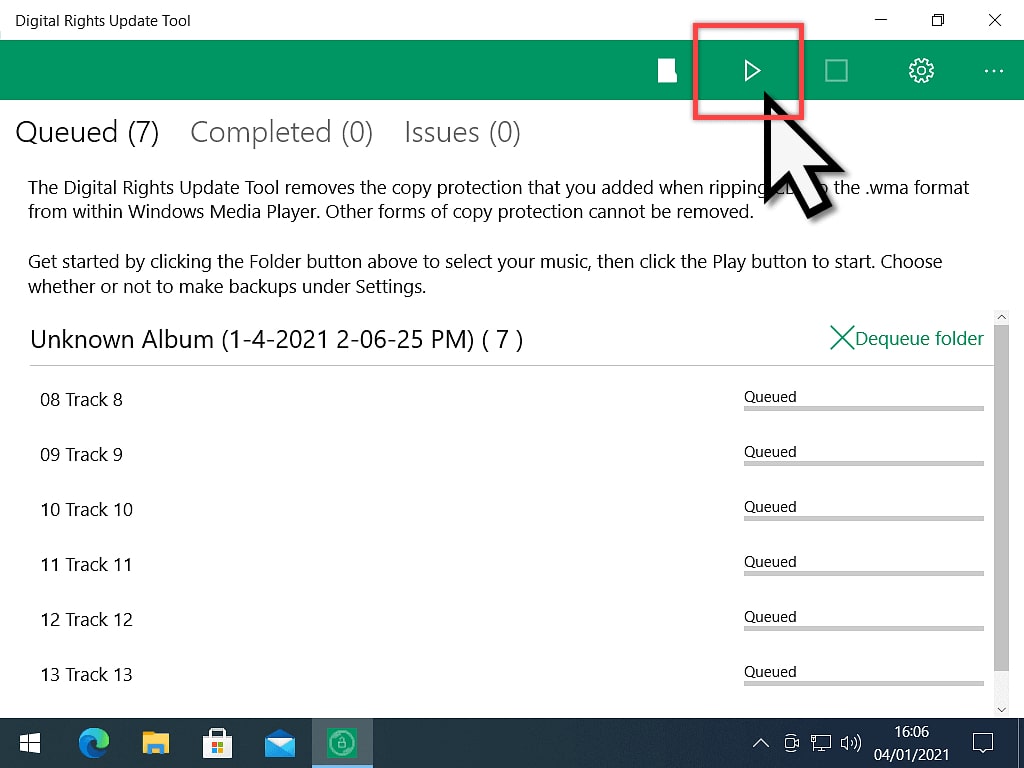Select the 12 Track 12 entry

tap(86, 619)
